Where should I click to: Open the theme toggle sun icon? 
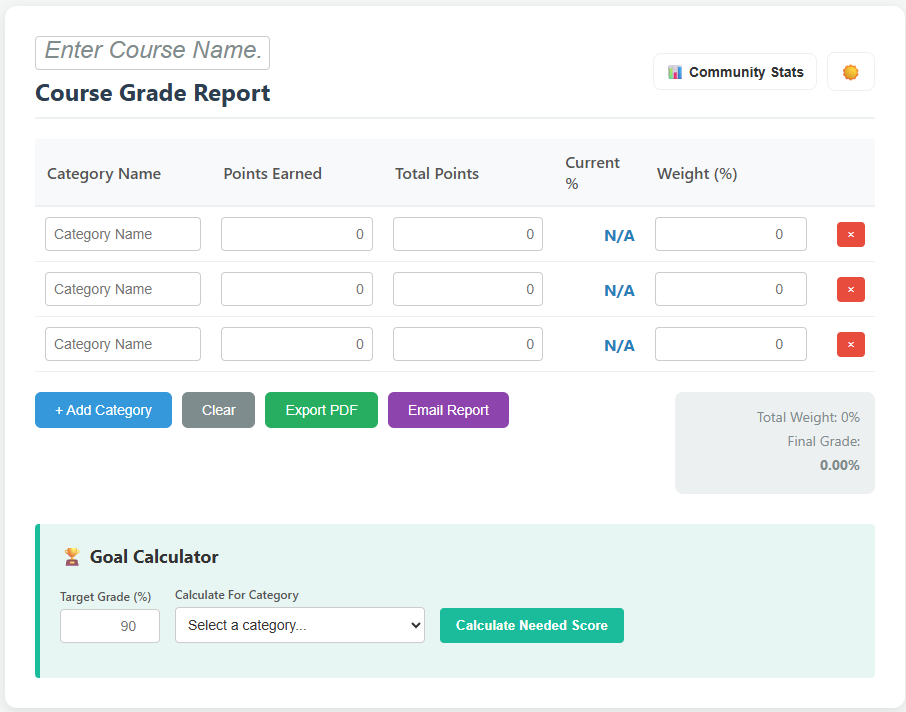(x=850, y=71)
